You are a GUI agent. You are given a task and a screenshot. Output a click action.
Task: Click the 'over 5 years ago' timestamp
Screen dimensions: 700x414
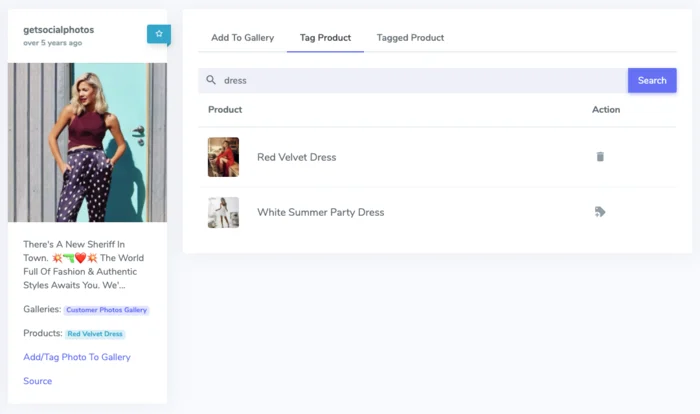tap(53, 43)
